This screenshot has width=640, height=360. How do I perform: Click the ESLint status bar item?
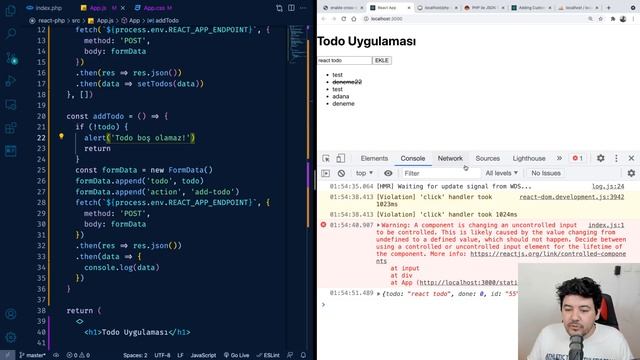pyautogui.click(x=268, y=355)
